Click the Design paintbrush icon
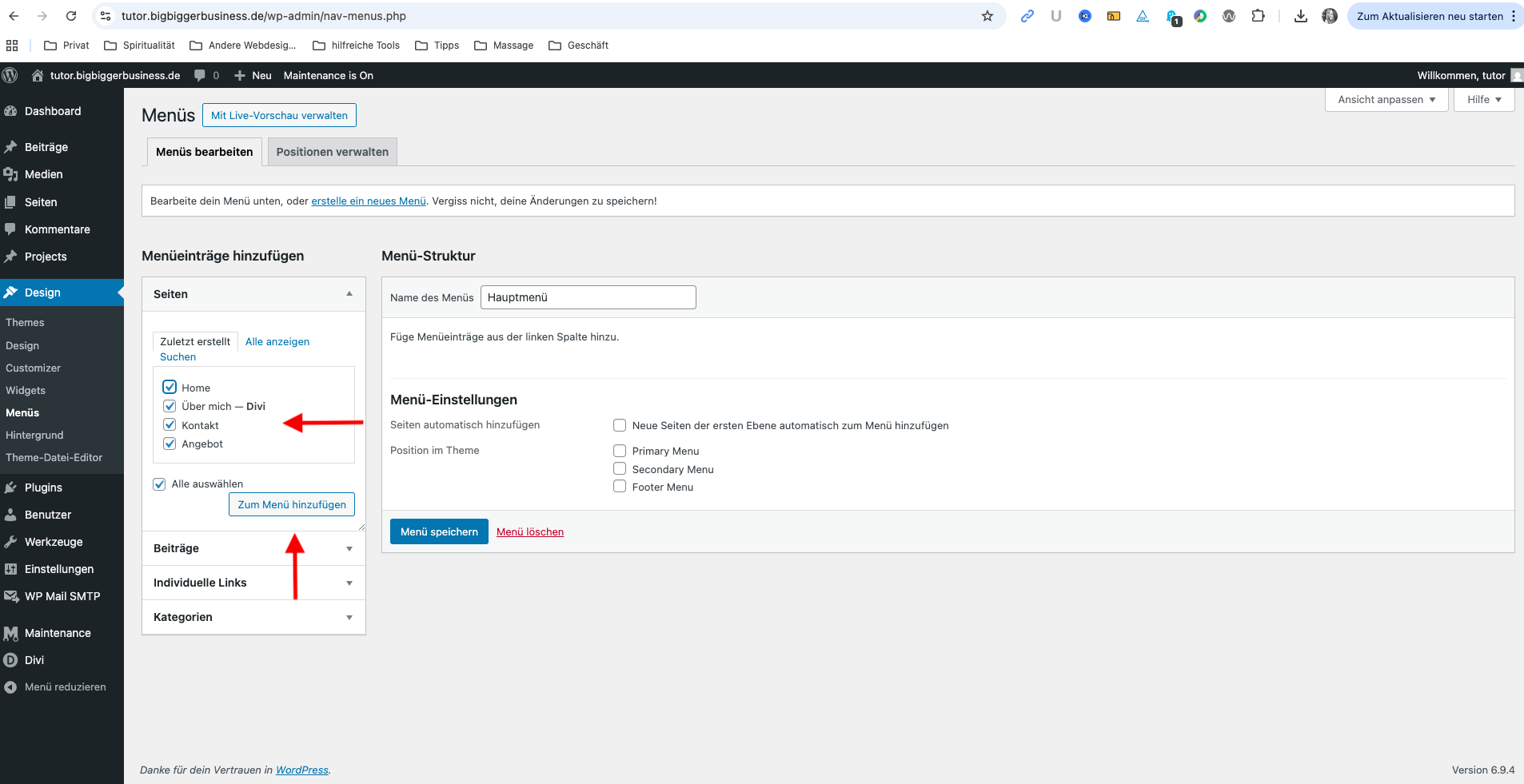Image resolution: width=1524 pixels, height=784 pixels. click(x=10, y=293)
